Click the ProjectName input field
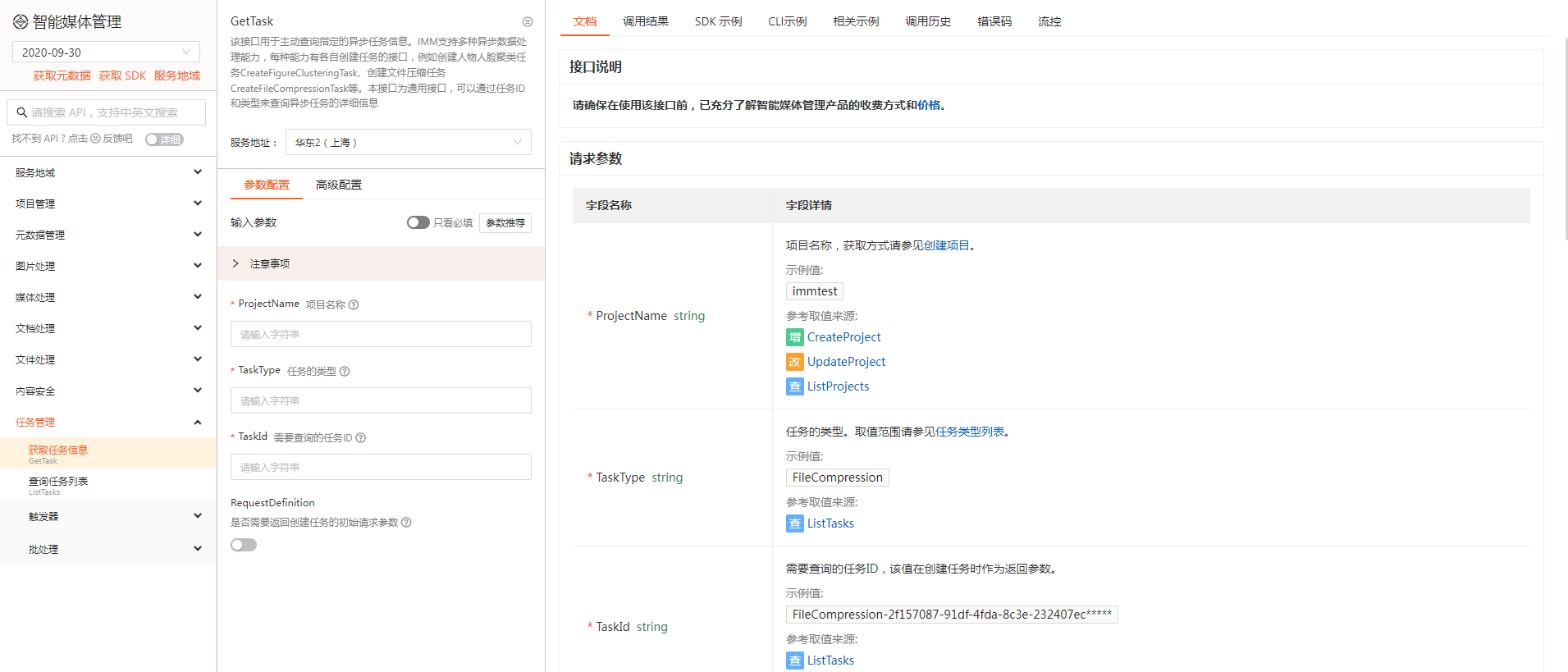The height and width of the screenshot is (672, 1568). pyautogui.click(x=381, y=334)
